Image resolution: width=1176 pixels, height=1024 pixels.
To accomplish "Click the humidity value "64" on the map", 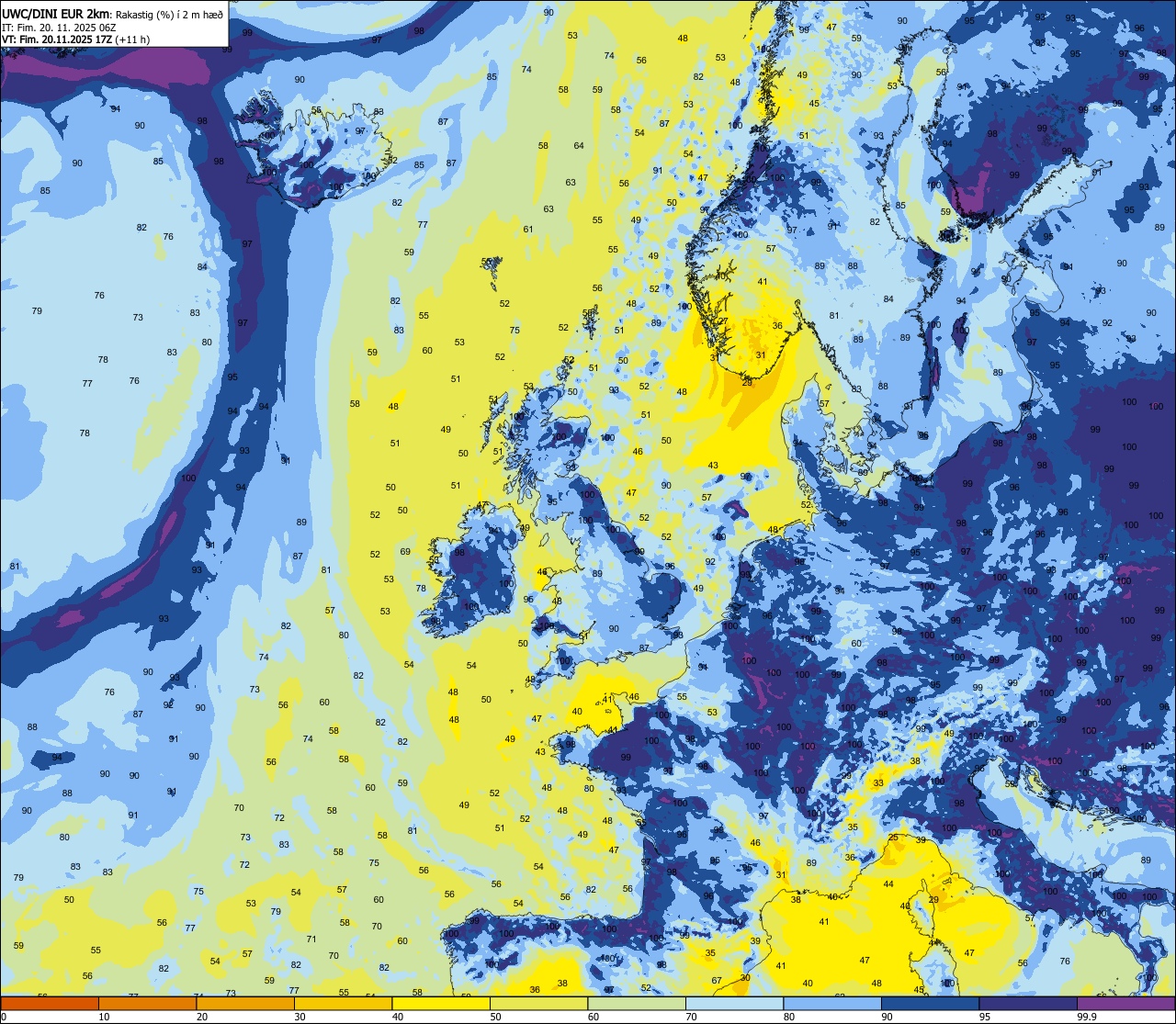I will pyautogui.click(x=579, y=146).
